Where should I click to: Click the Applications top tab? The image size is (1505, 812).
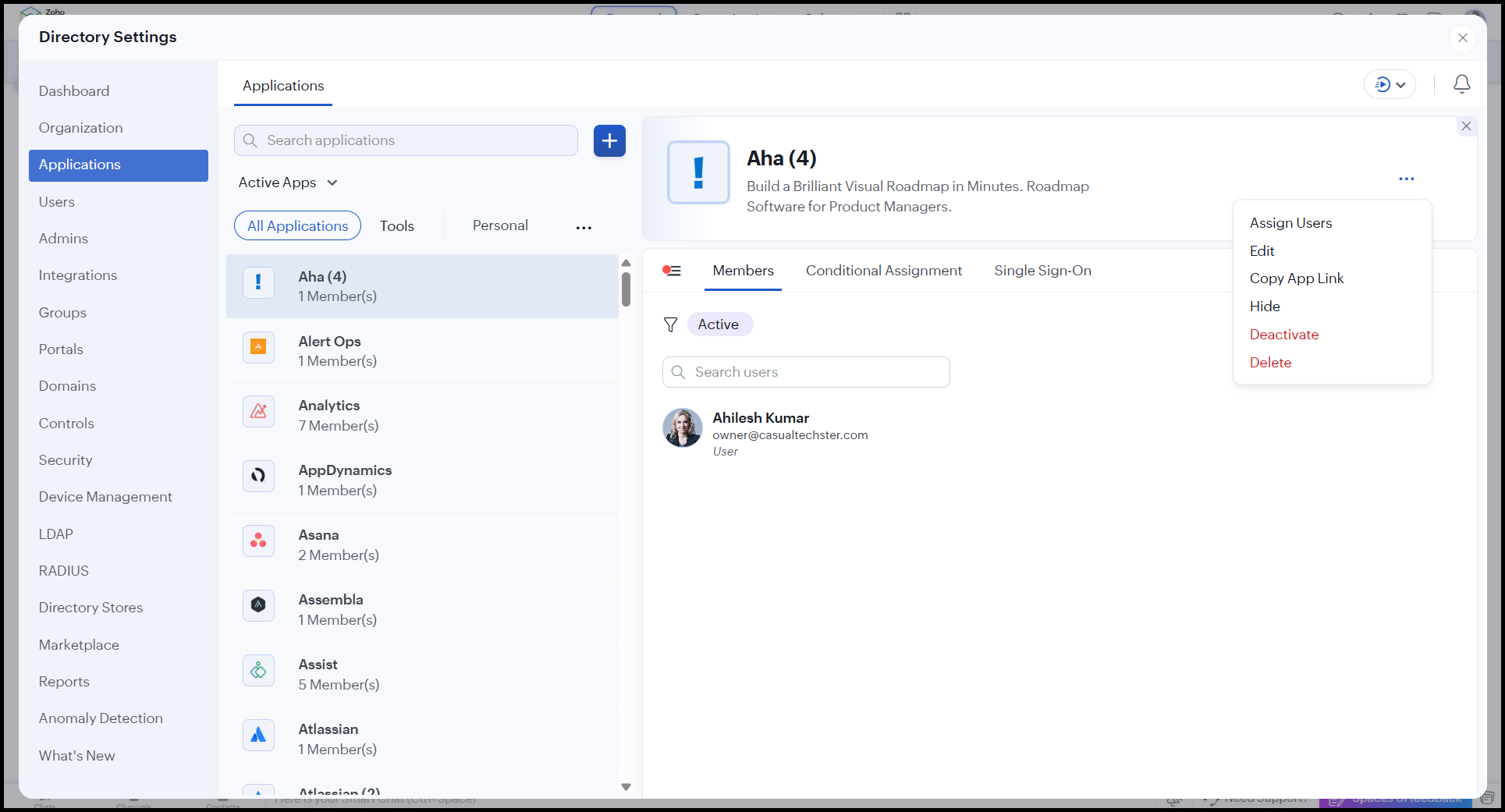(283, 86)
